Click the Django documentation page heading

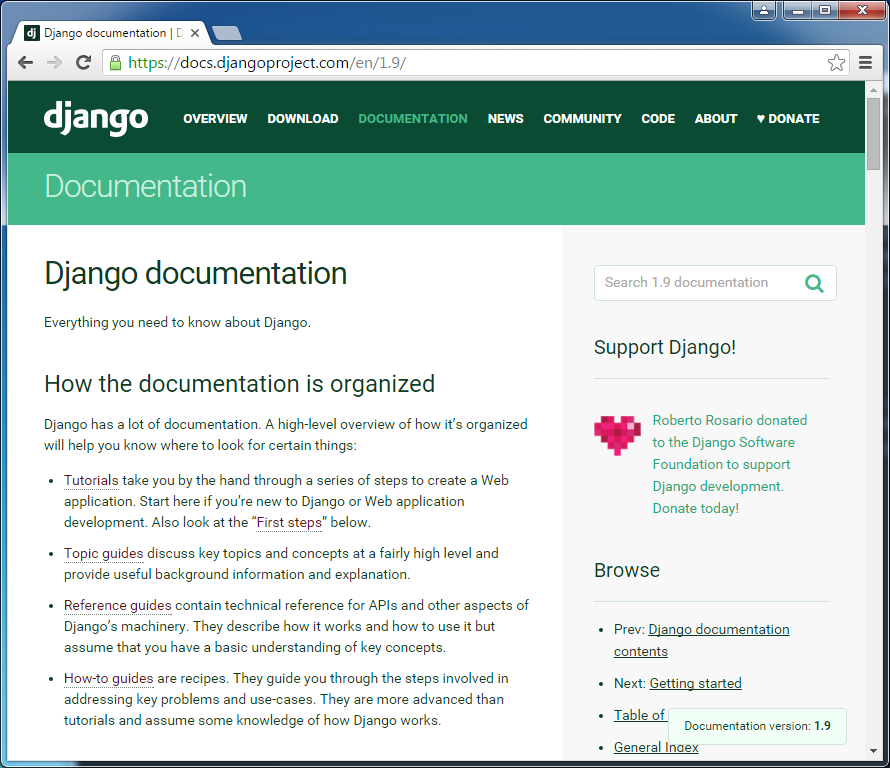[196, 274]
